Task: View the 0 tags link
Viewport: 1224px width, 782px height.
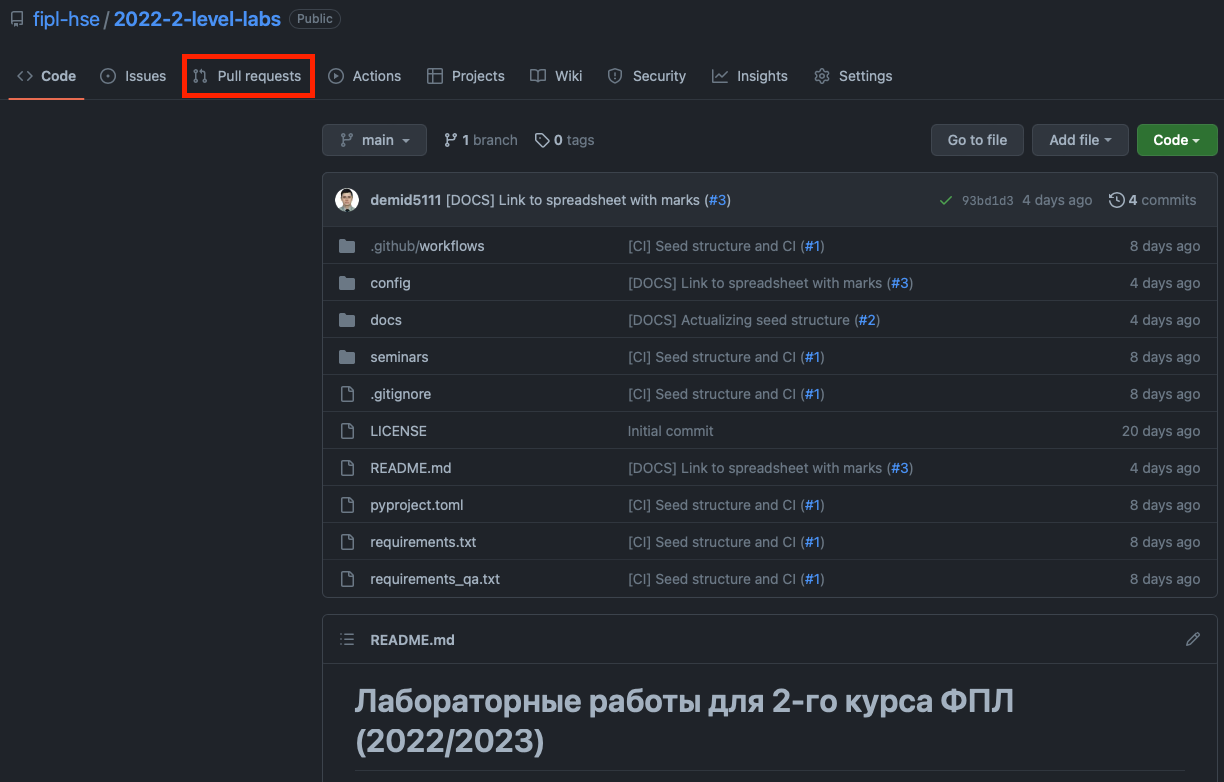Action: [x=565, y=140]
